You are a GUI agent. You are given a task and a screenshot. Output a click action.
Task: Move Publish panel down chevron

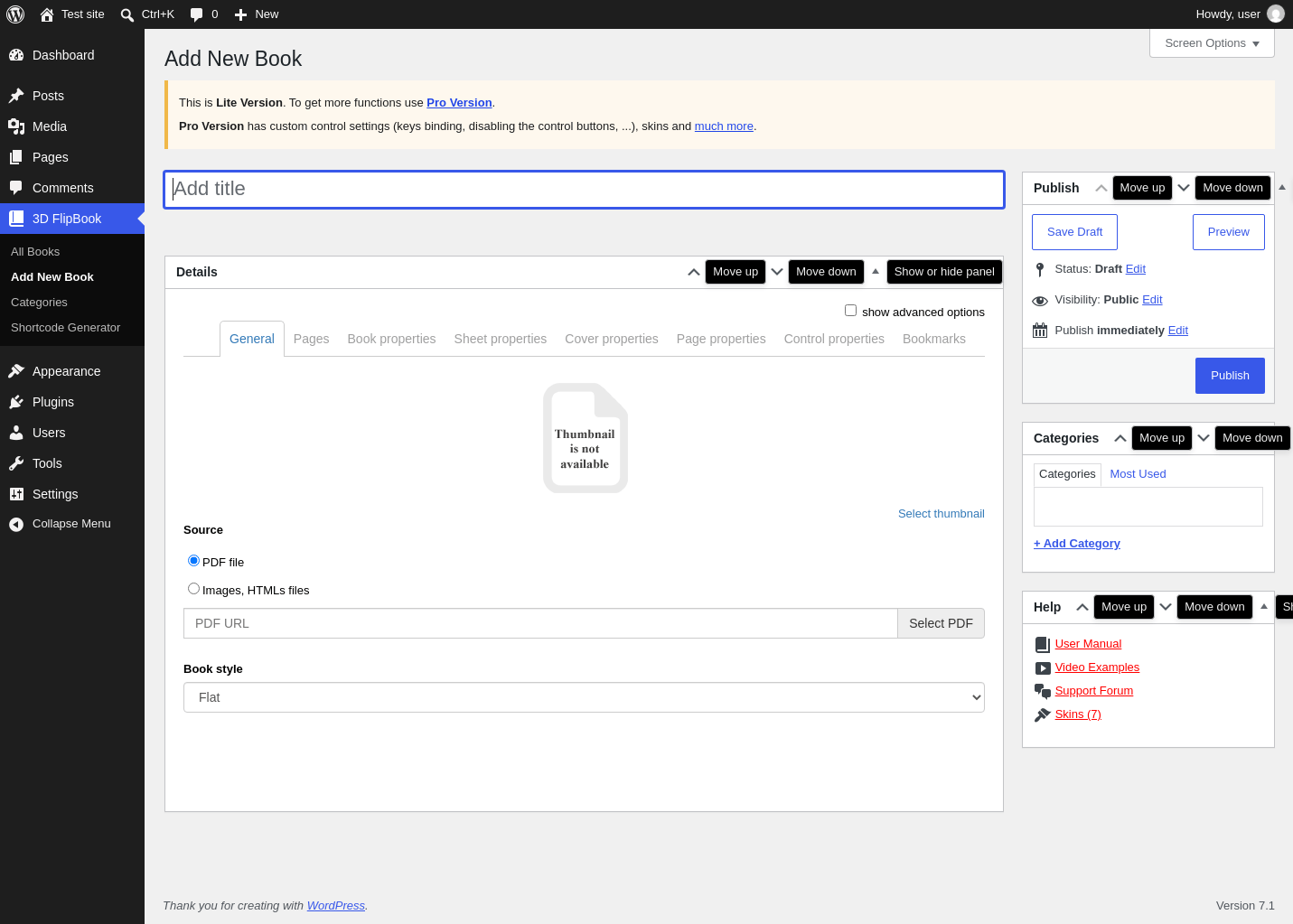(1184, 188)
